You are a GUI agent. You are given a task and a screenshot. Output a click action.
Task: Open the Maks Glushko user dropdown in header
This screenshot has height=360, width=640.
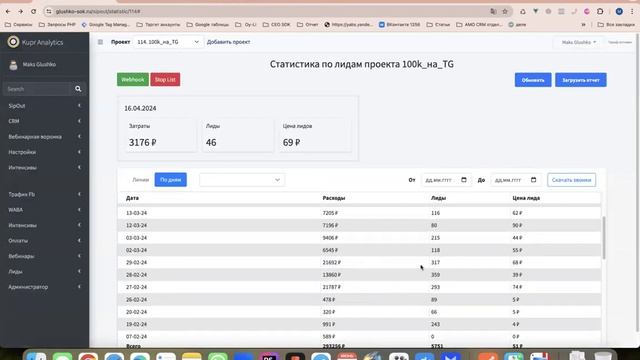(x=578, y=42)
